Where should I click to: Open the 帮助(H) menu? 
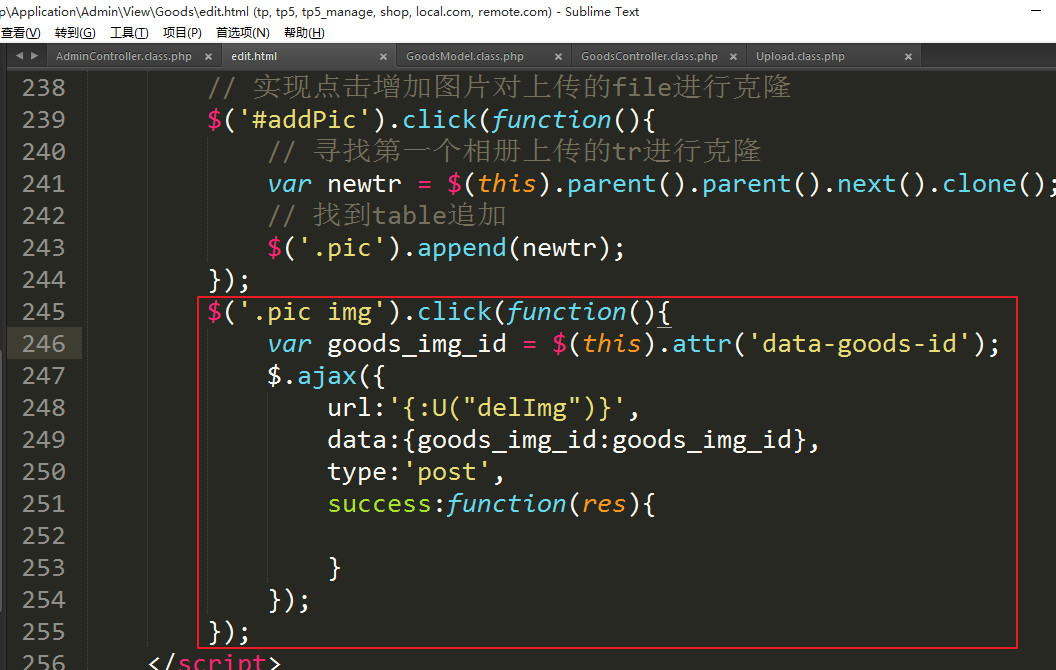(304, 33)
